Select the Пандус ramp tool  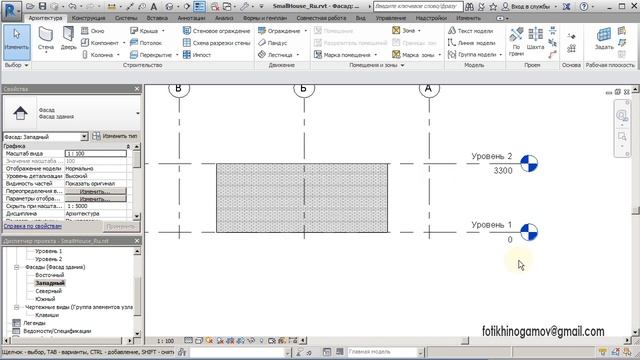coord(273,42)
